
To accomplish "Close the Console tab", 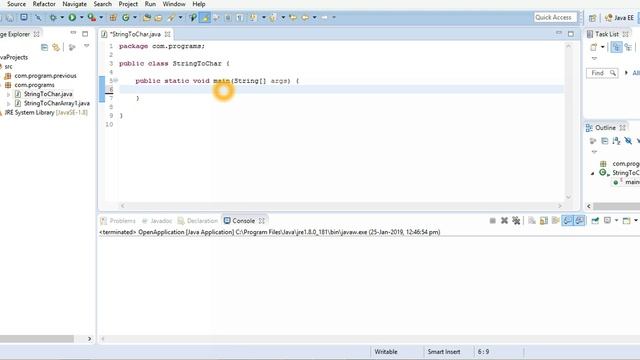I will tap(262, 221).
